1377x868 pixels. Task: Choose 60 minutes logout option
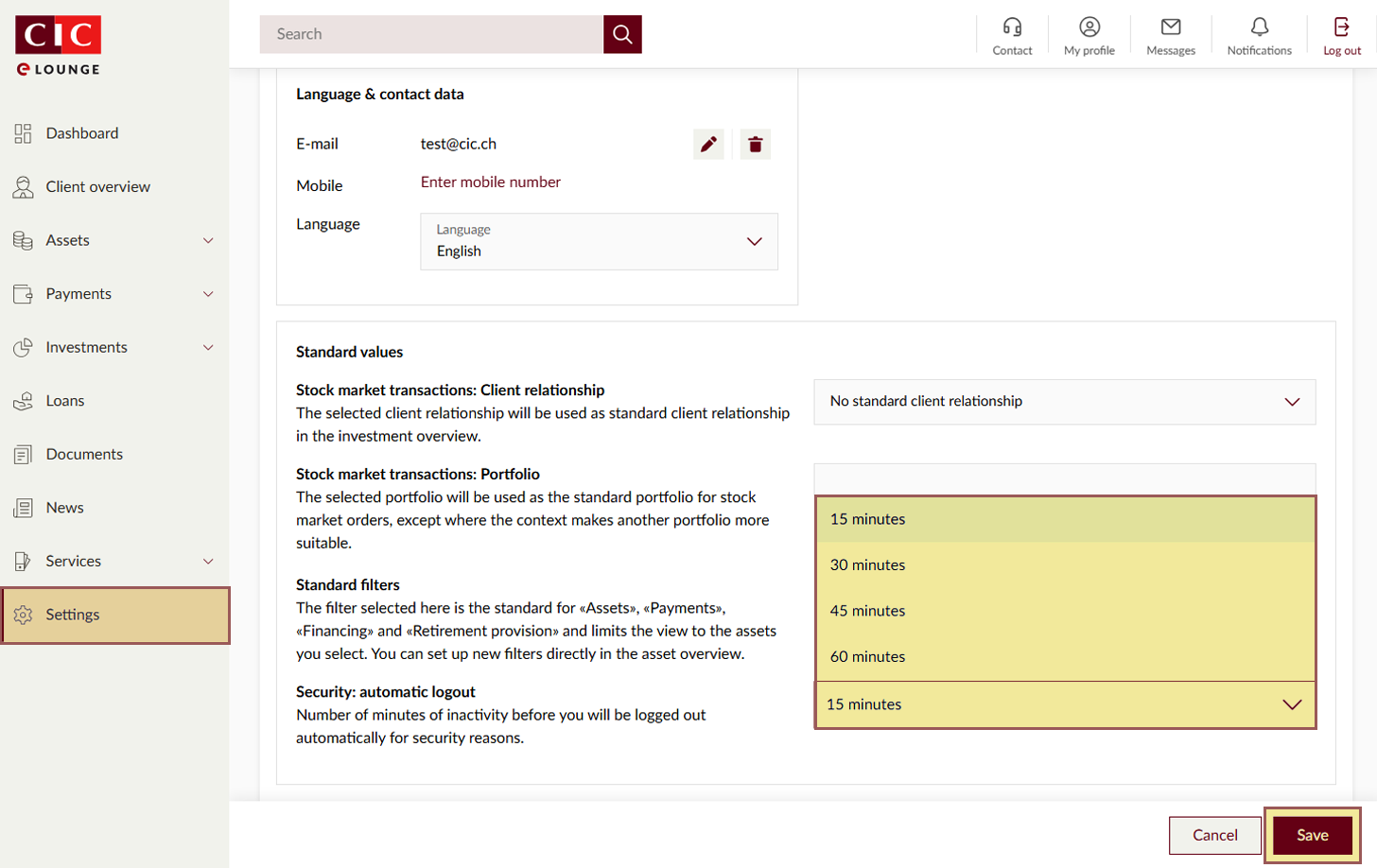tap(867, 657)
